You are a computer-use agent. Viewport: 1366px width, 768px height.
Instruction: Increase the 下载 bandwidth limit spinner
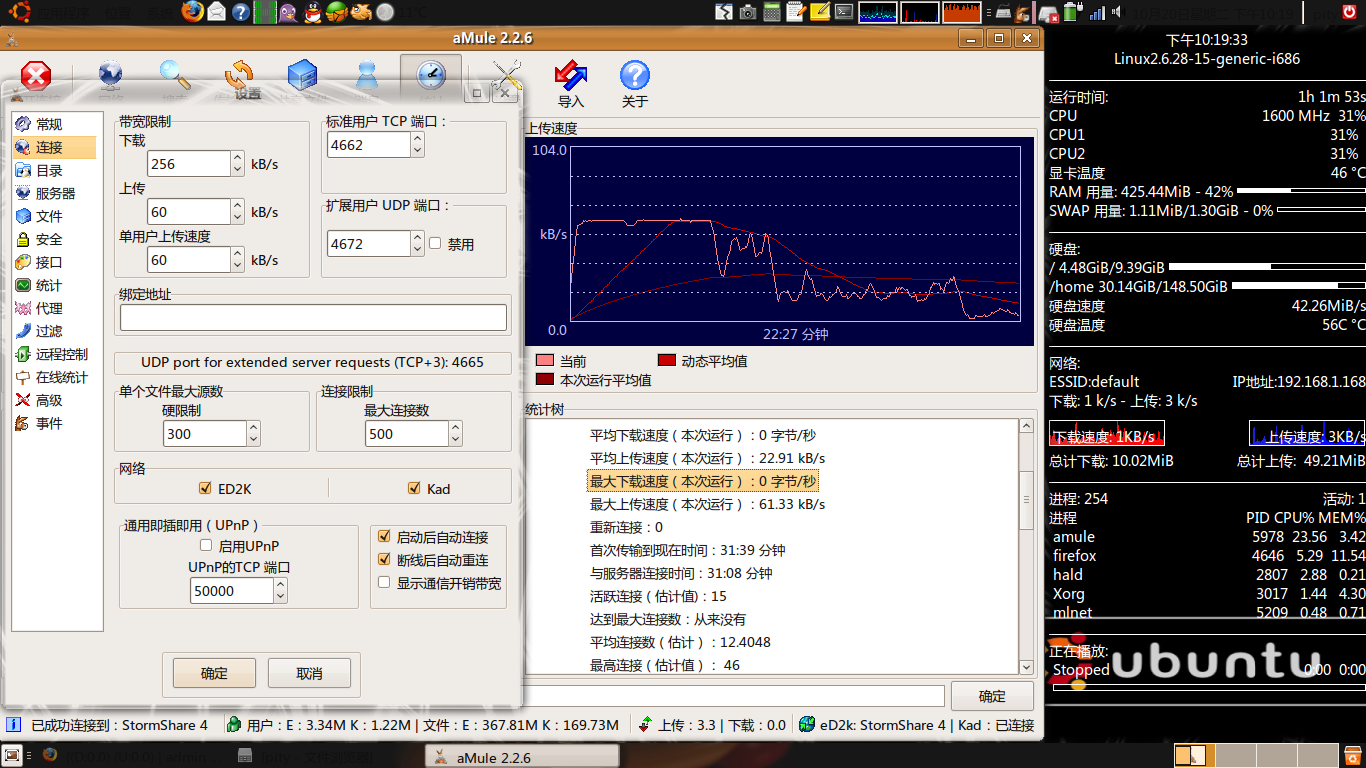[x=238, y=157]
